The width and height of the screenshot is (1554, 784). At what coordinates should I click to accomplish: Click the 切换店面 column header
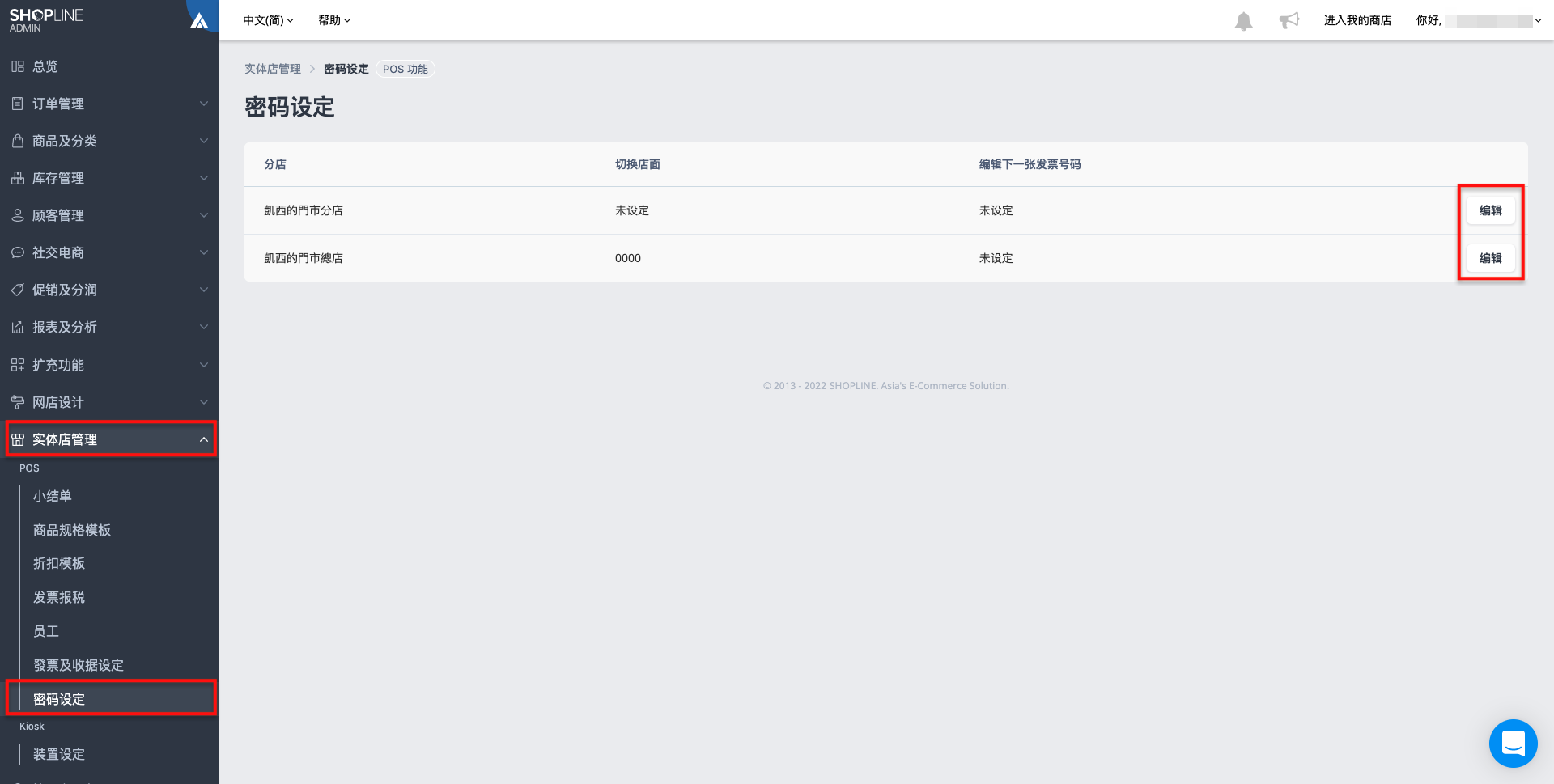pyautogui.click(x=638, y=164)
